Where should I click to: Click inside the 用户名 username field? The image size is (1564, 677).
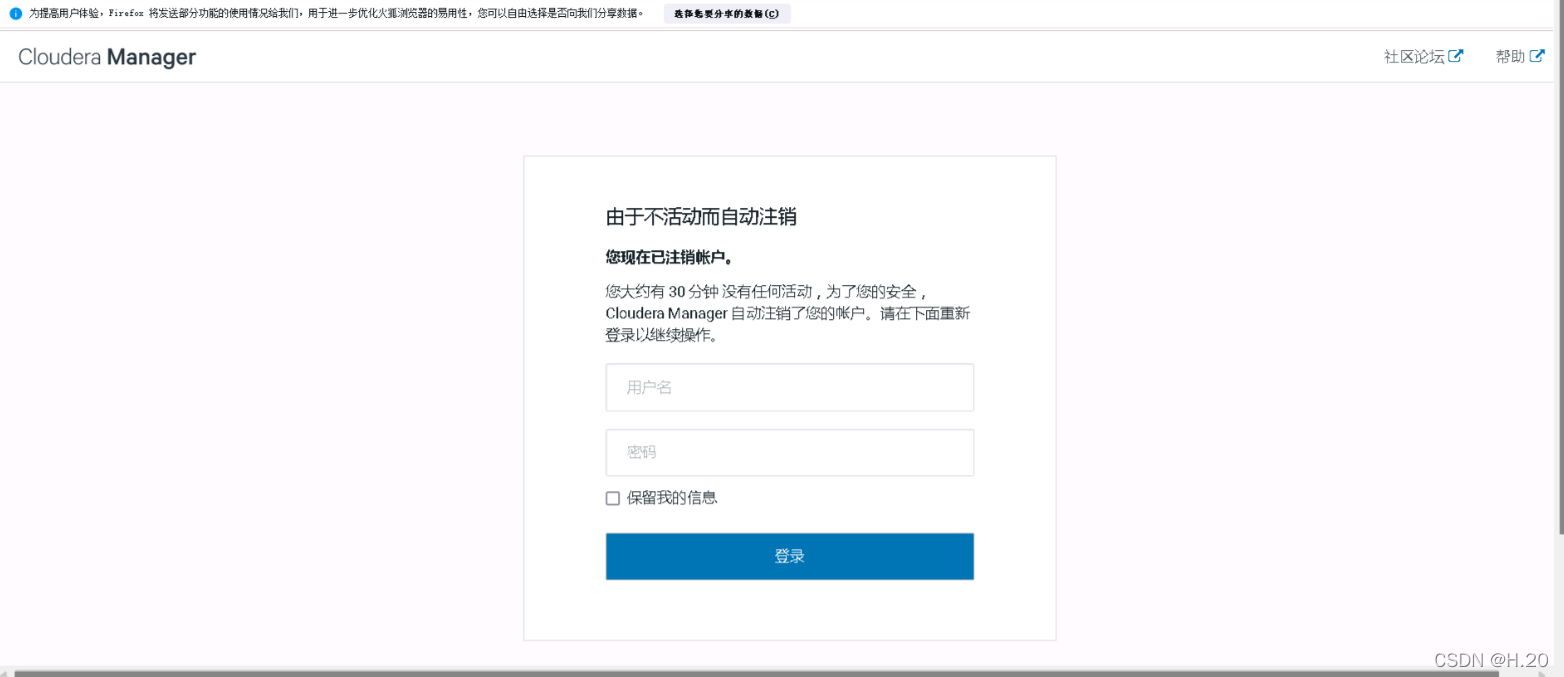(789, 387)
